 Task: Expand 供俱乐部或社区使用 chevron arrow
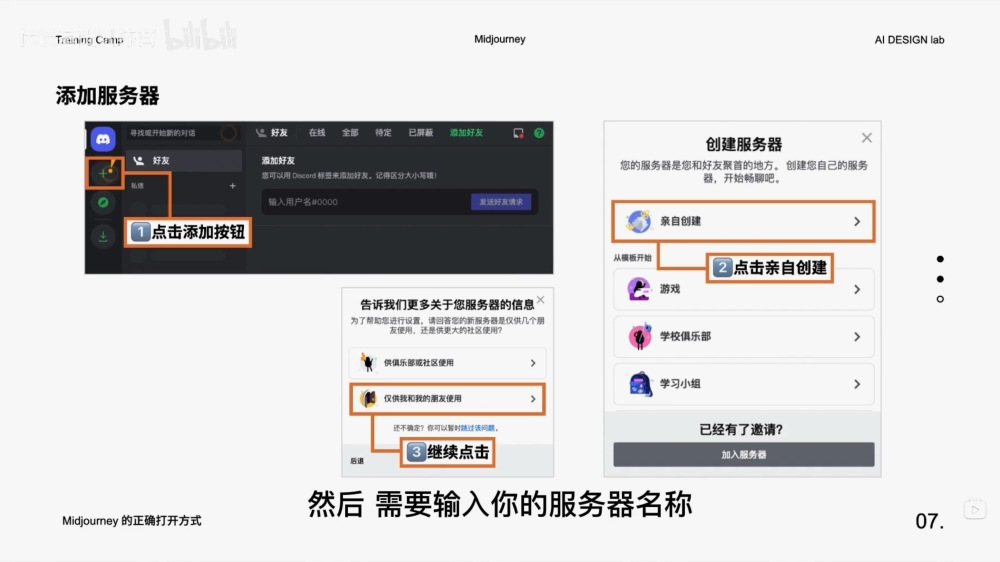point(533,363)
